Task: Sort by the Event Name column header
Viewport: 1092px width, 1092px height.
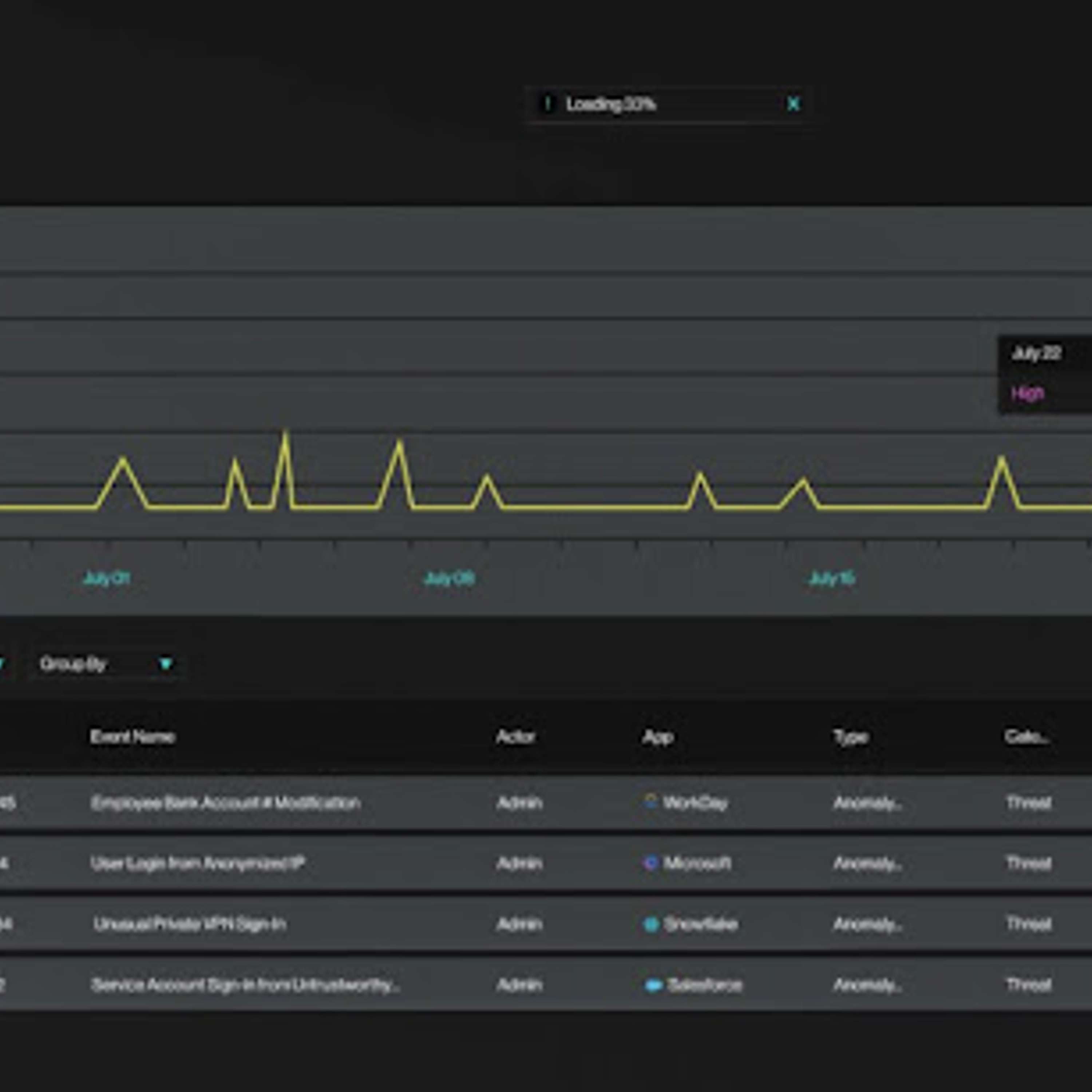Action: (x=132, y=736)
